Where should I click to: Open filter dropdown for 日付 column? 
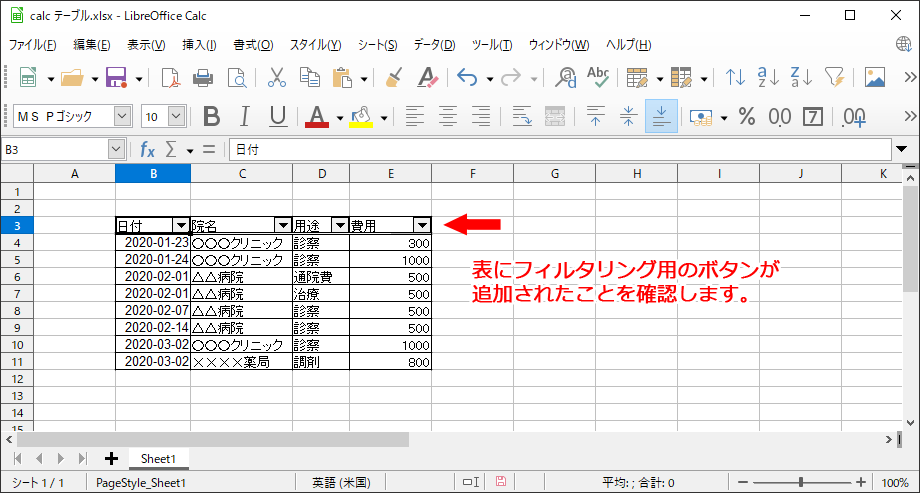(180, 225)
